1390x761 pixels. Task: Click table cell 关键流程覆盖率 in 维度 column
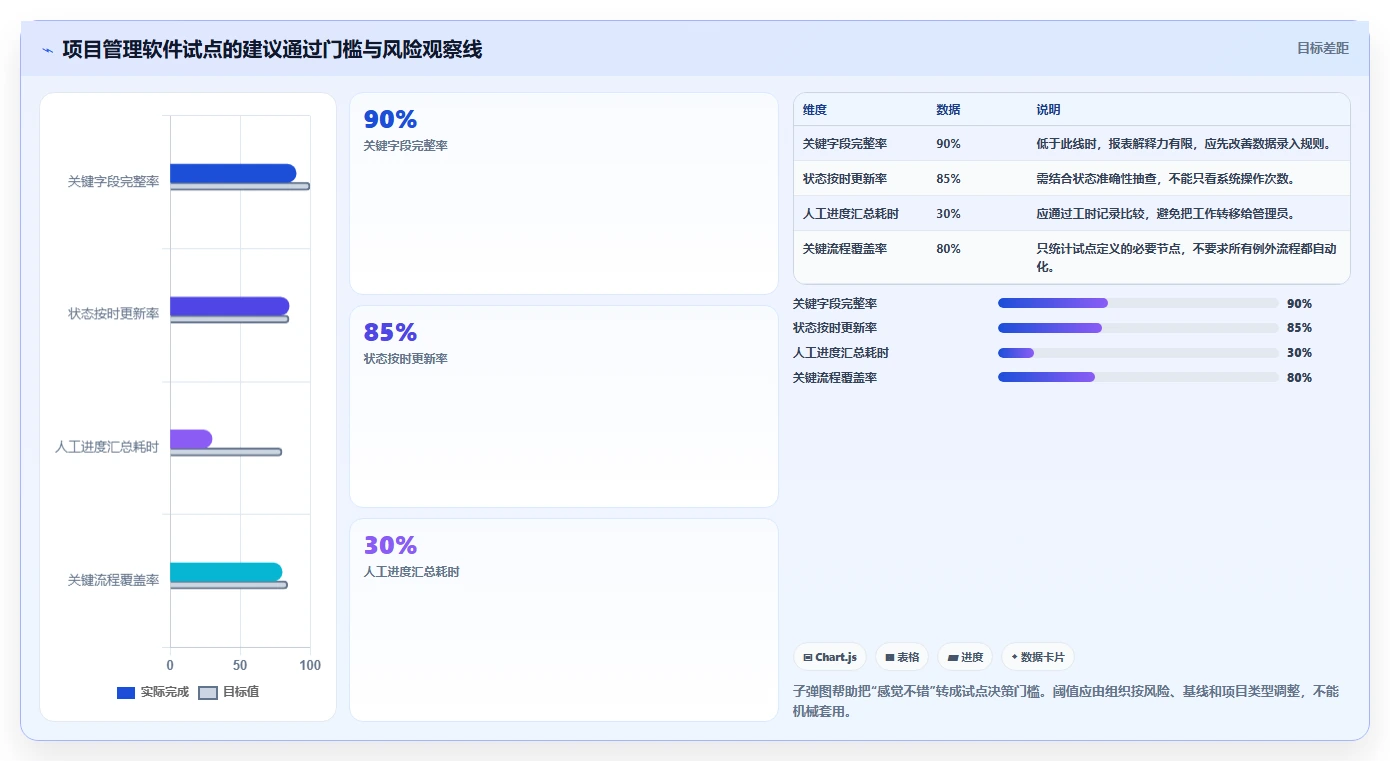845,249
